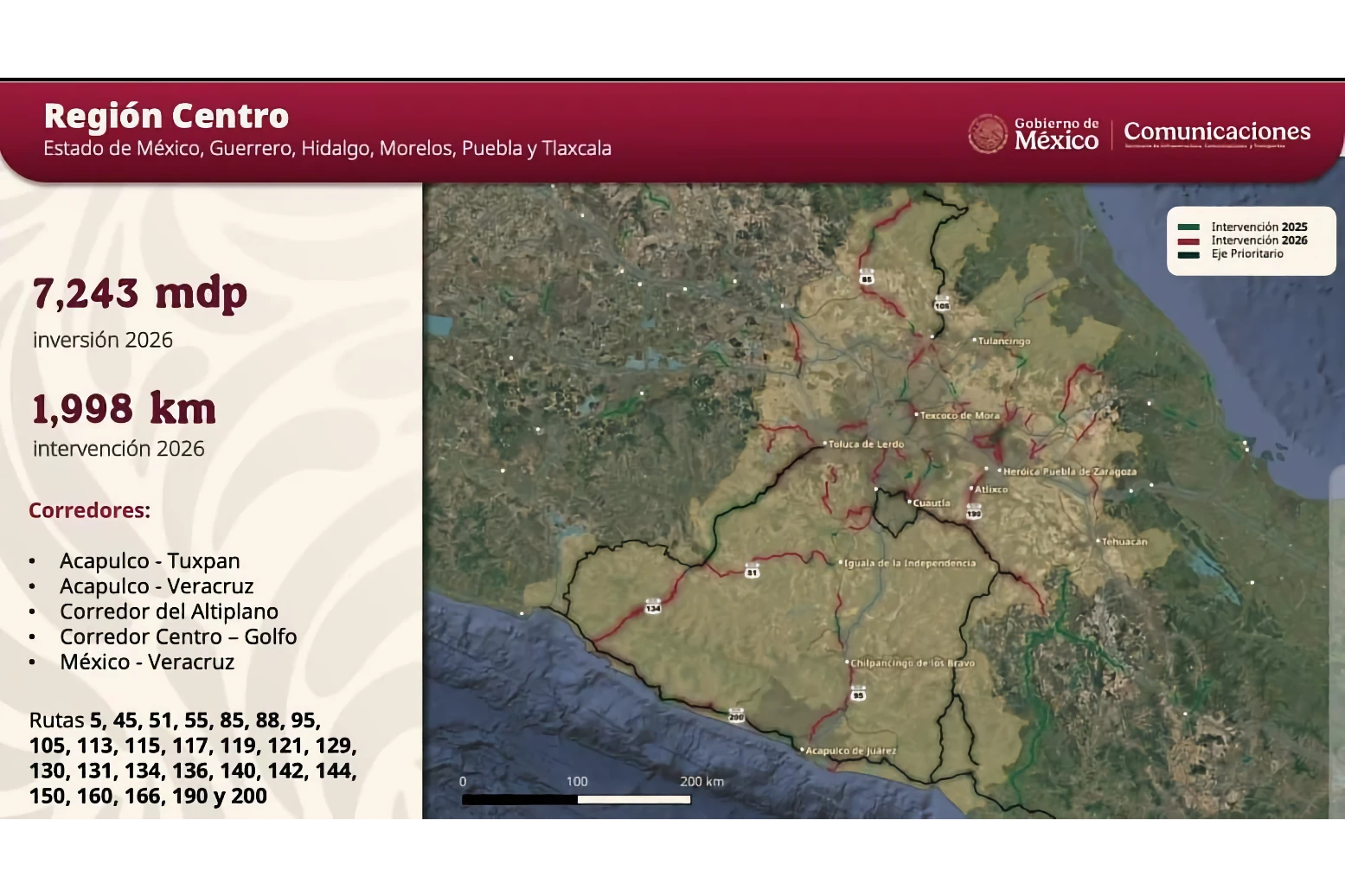Select the Acapulco de Juárez city label
The image size is (1345, 896).
[850, 751]
